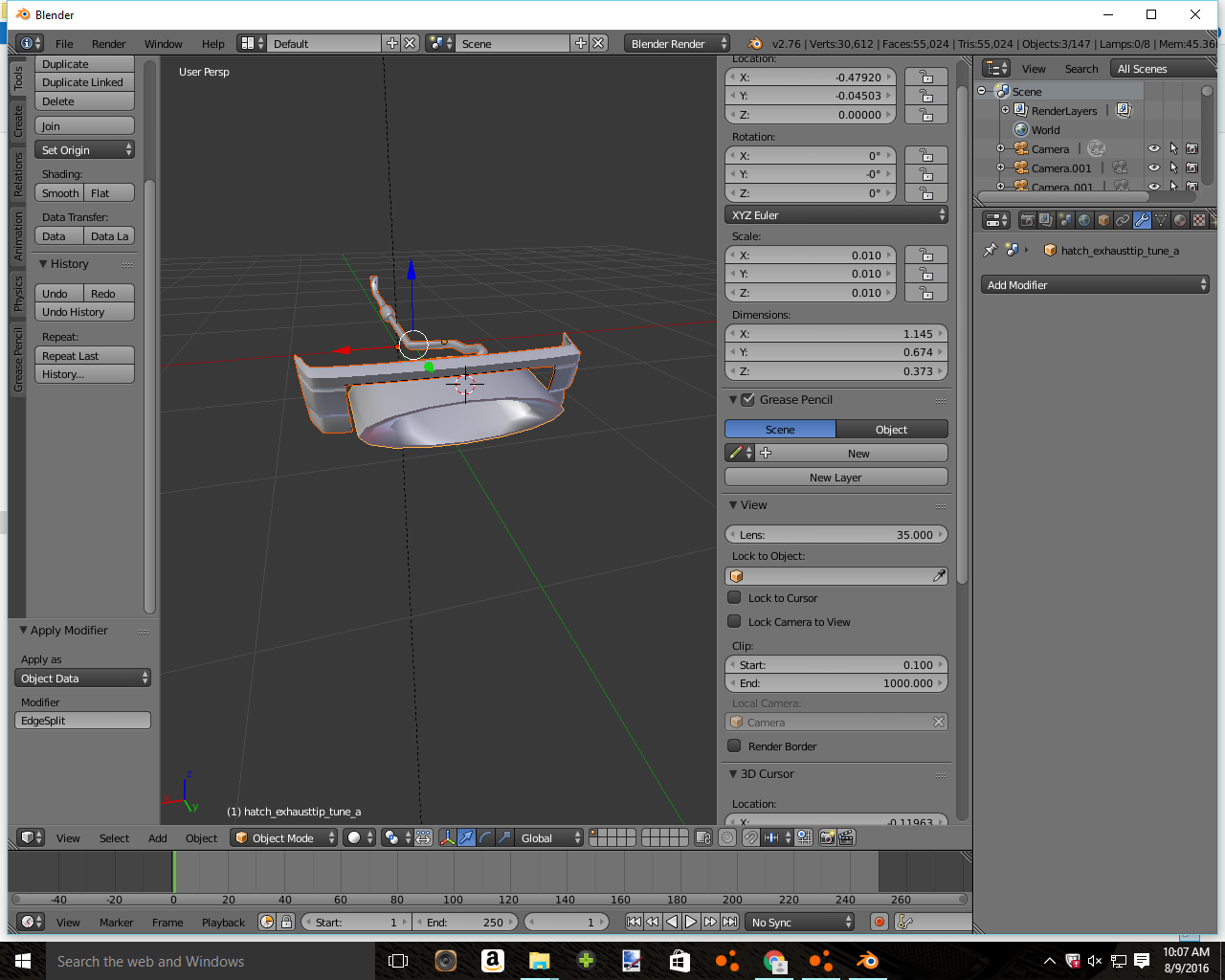Enable Lock to Cursor checkbox
1225x980 pixels.
tap(735, 597)
